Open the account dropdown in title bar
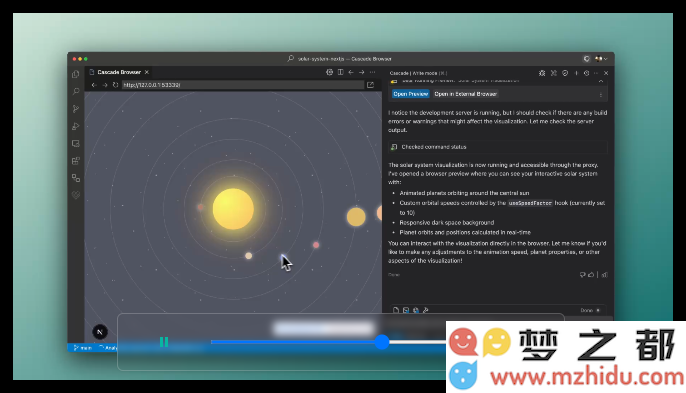 601,59
